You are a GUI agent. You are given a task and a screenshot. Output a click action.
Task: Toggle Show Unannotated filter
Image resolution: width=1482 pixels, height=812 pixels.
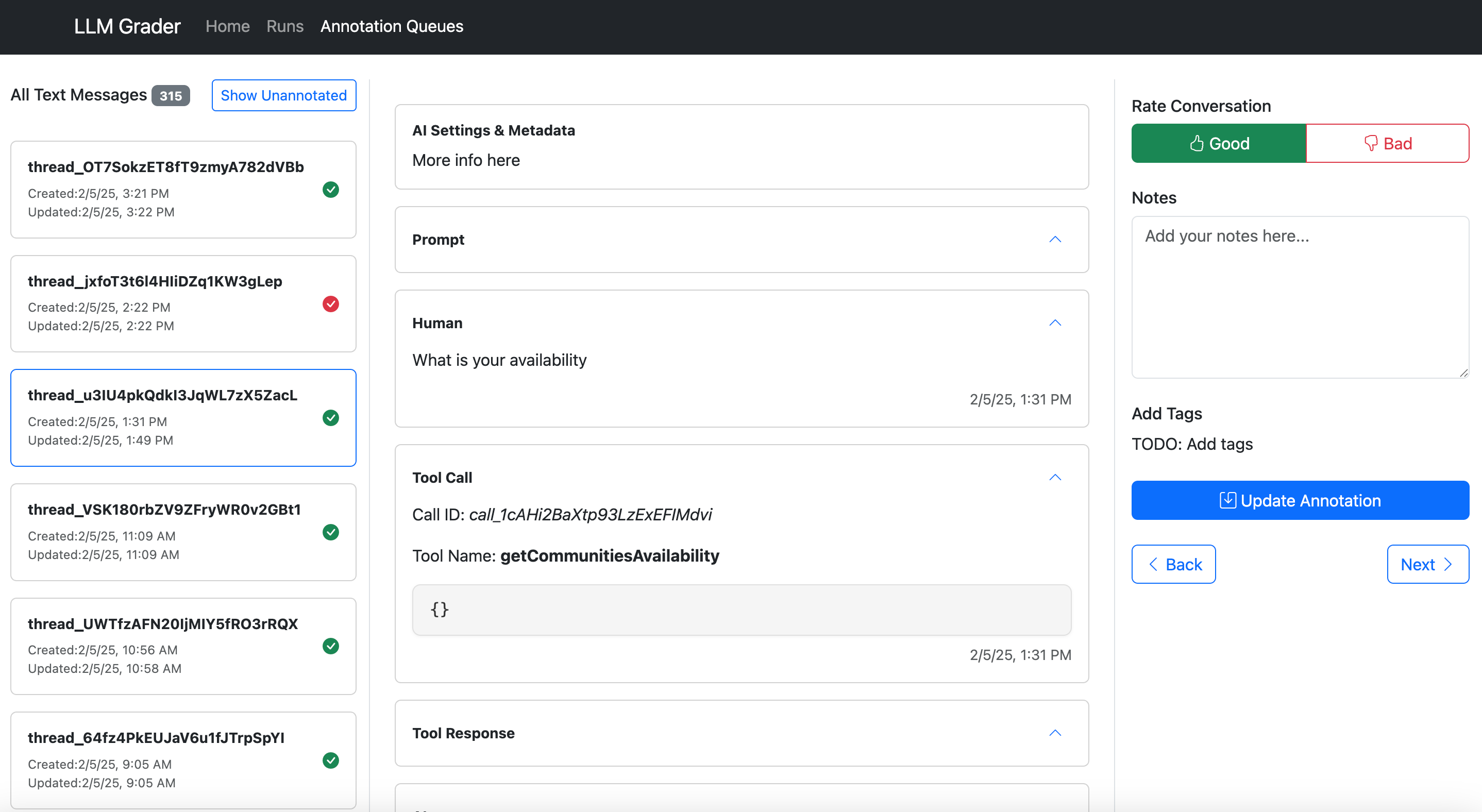(283, 95)
